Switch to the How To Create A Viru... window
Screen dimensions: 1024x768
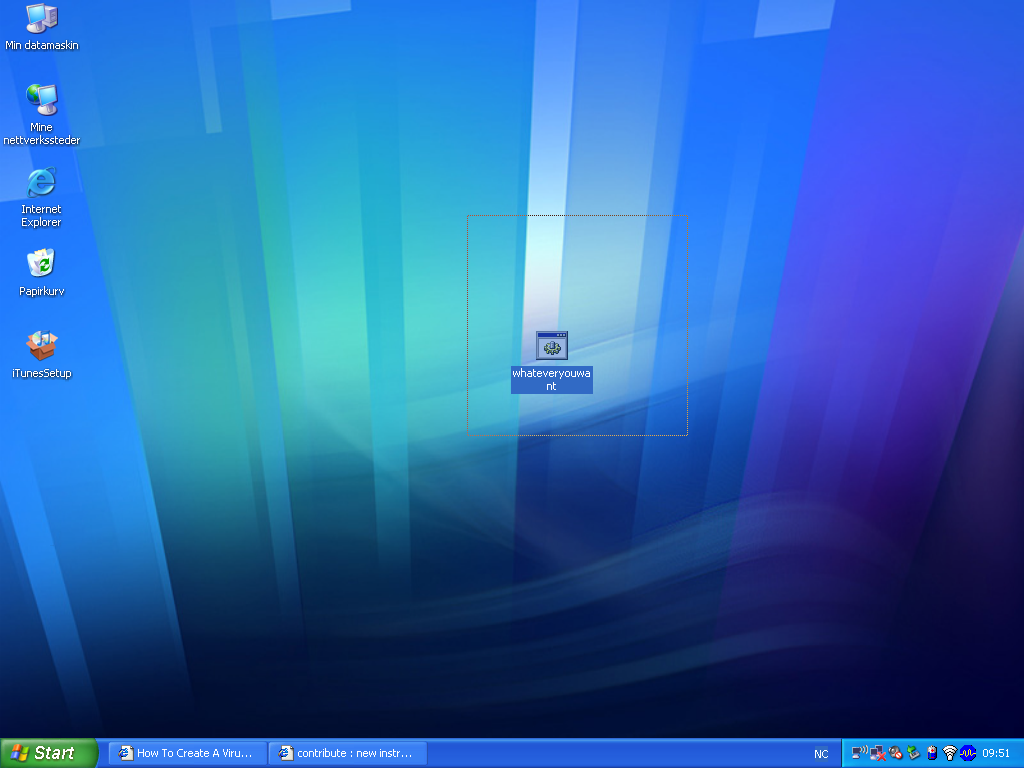pos(187,753)
